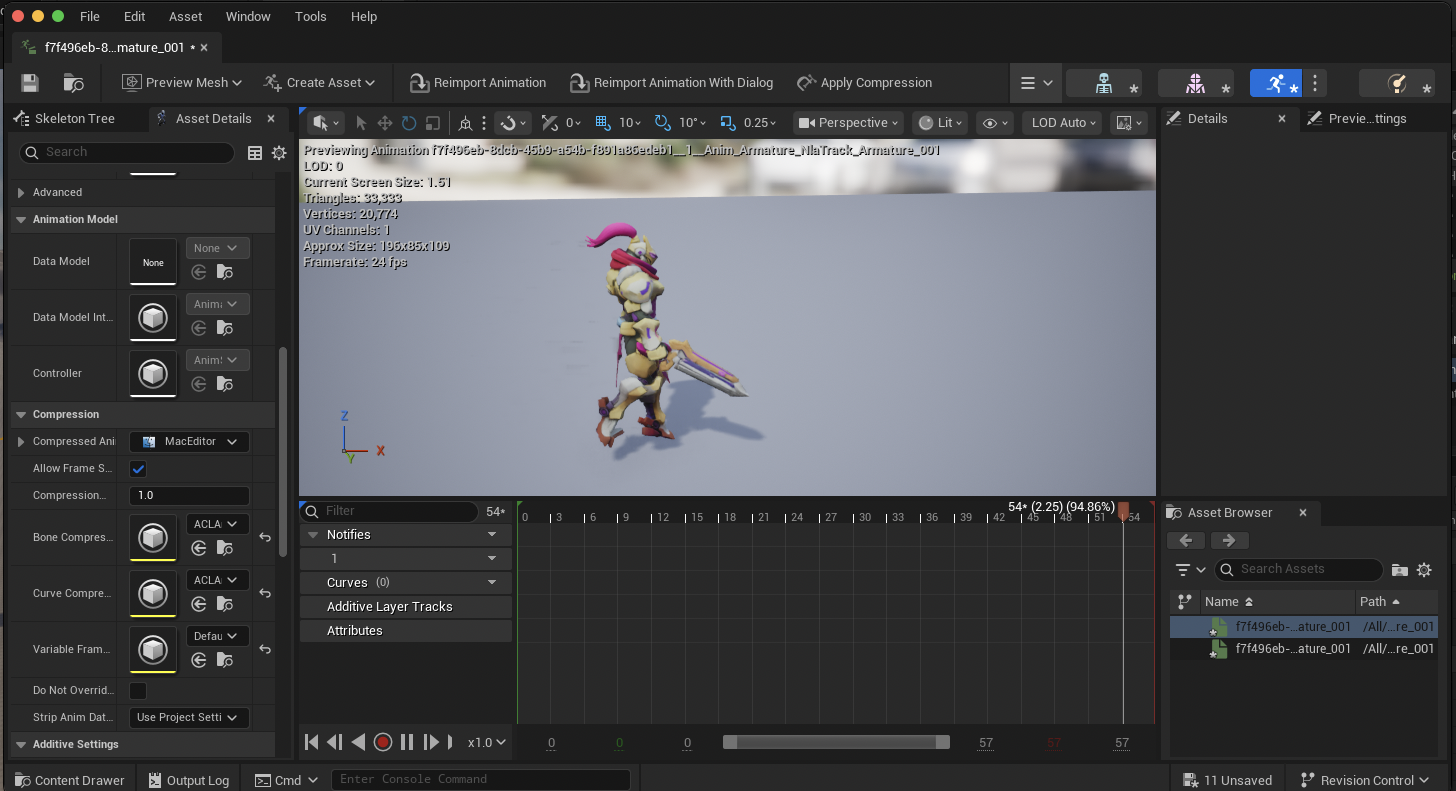Enable the Do Not Override Compression checkbox
The image size is (1456, 791).
[139, 691]
